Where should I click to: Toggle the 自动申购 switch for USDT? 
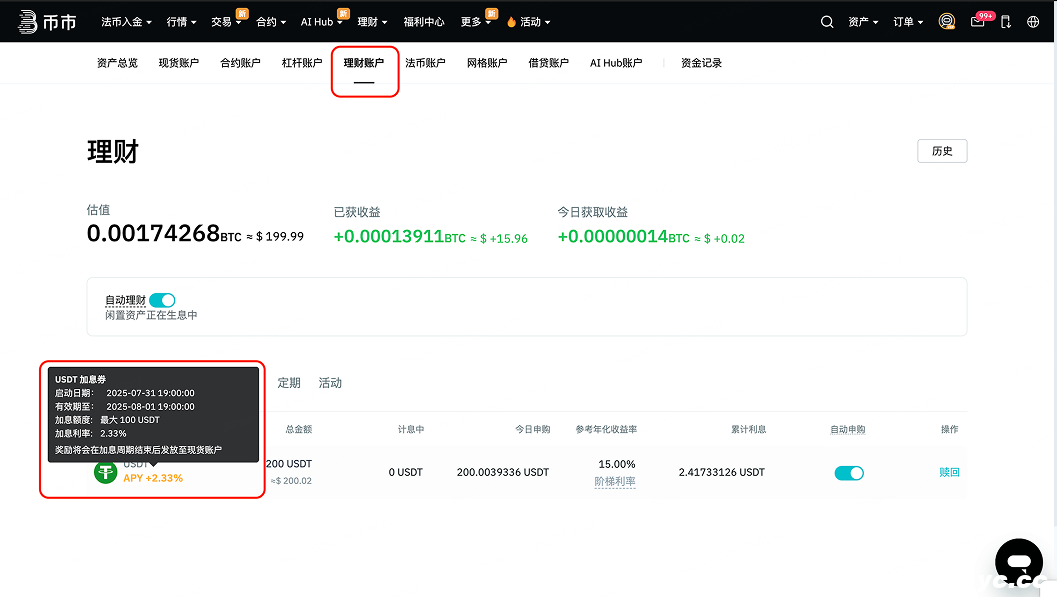[849, 473]
